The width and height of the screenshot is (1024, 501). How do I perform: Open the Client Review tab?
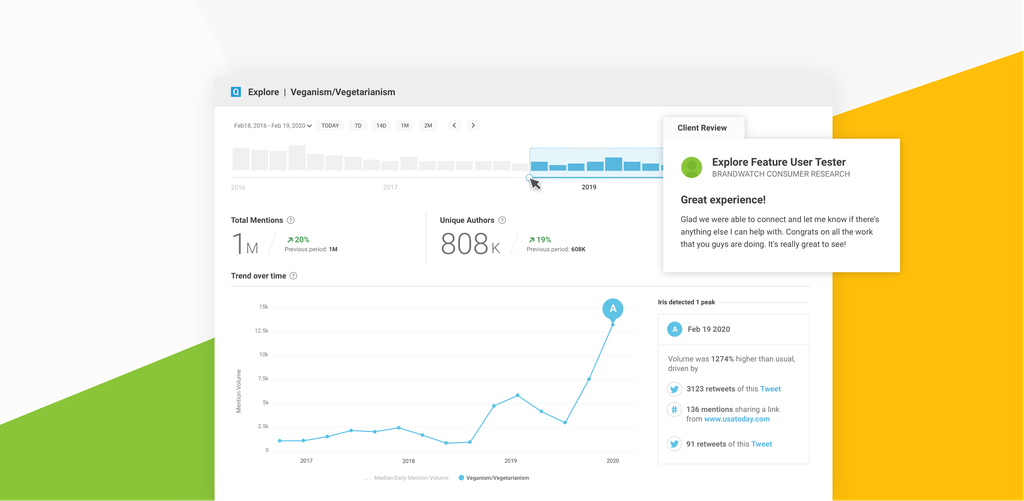702,128
